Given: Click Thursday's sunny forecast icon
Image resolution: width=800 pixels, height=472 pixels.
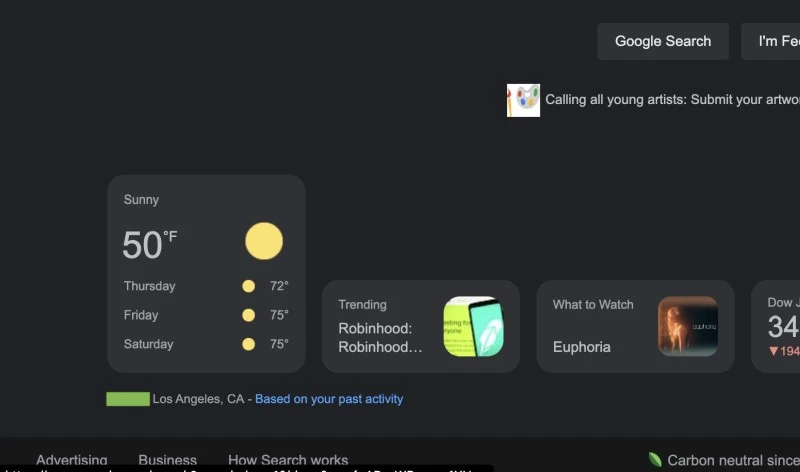Looking at the screenshot, I should point(248,286).
